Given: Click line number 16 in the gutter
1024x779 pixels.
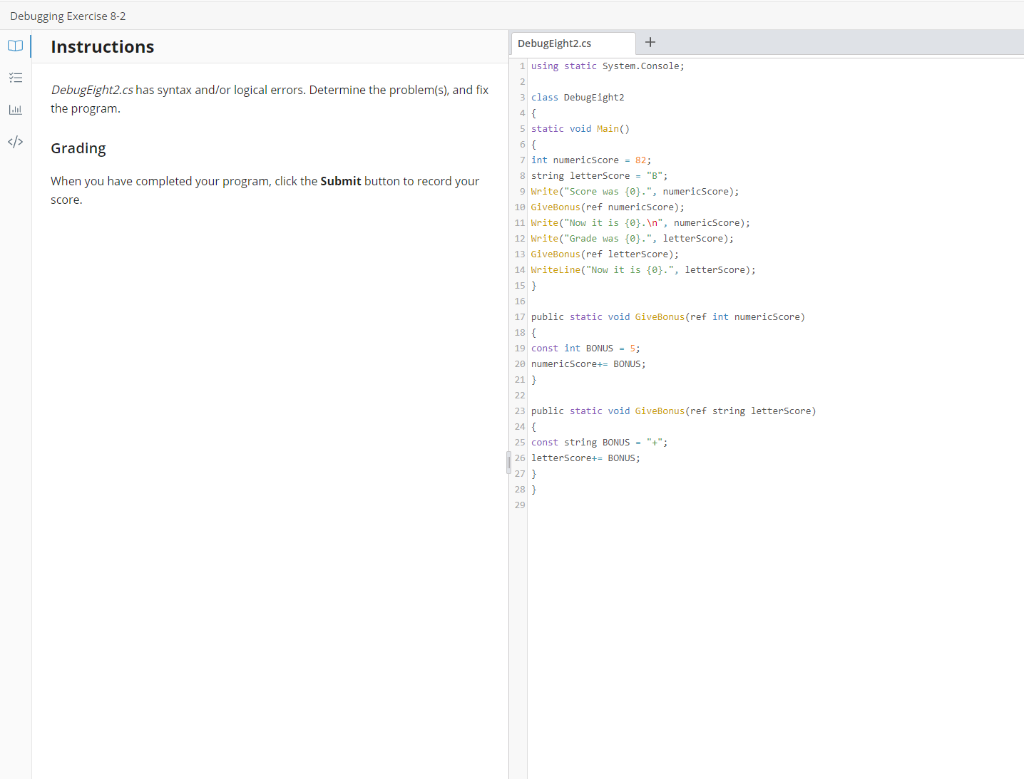Looking at the screenshot, I should pyautogui.click(x=520, y=301).
